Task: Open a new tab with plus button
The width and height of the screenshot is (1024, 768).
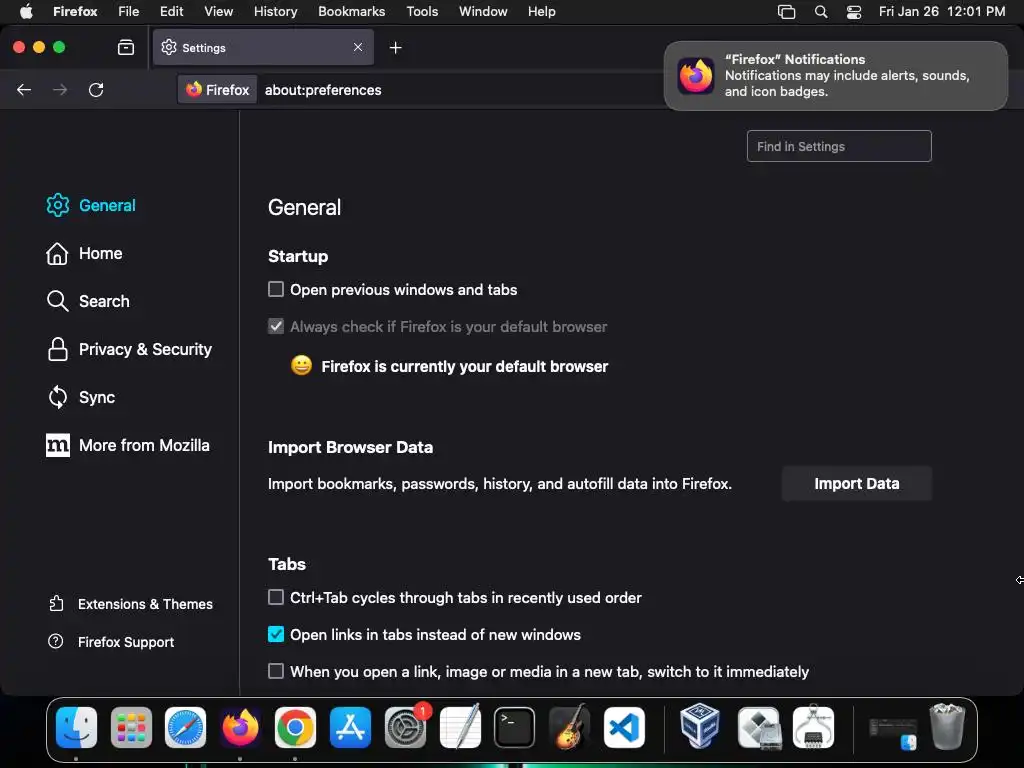Action: click(395, 48)
